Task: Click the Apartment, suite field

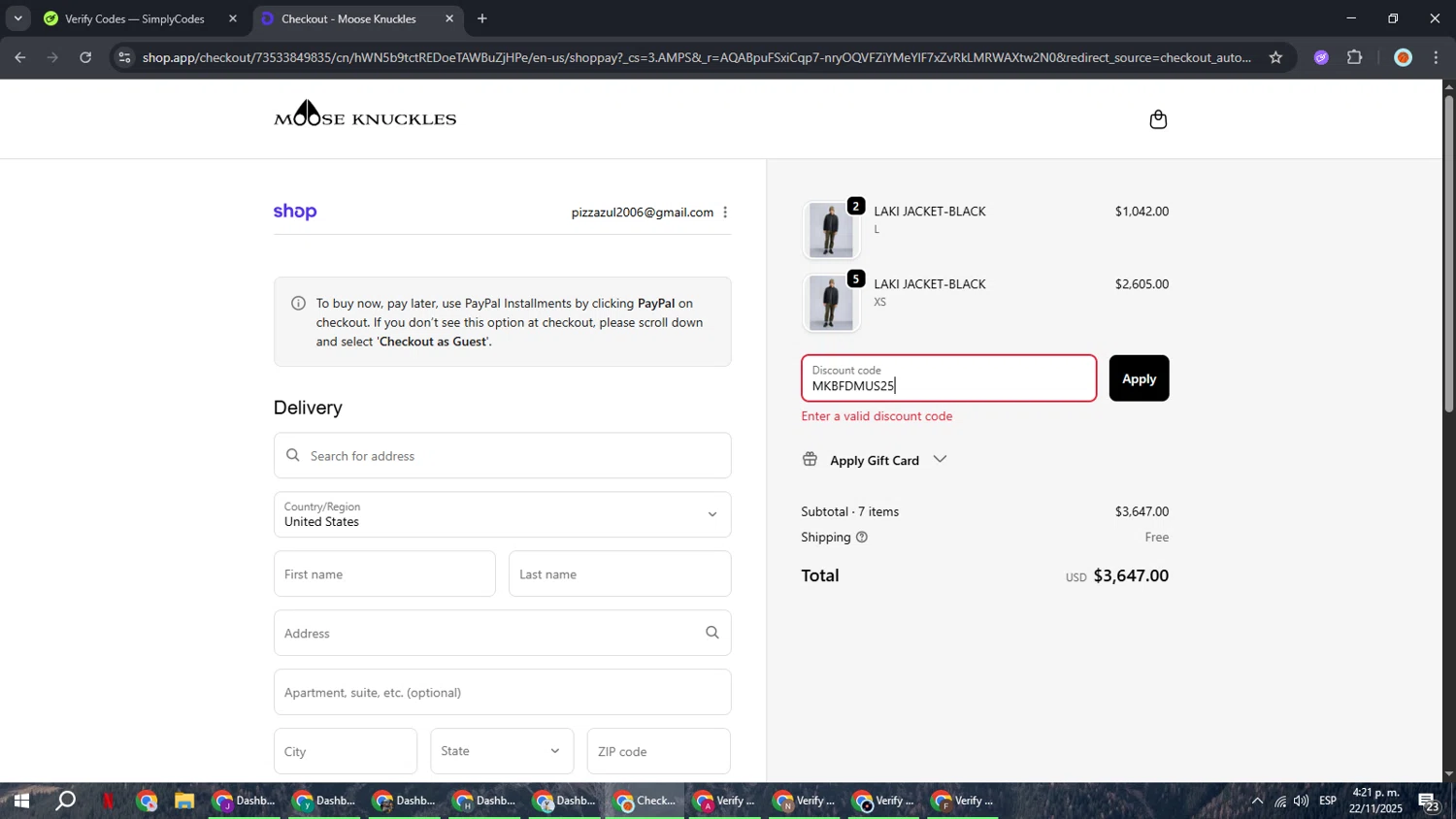Action: tap(502, 692)
